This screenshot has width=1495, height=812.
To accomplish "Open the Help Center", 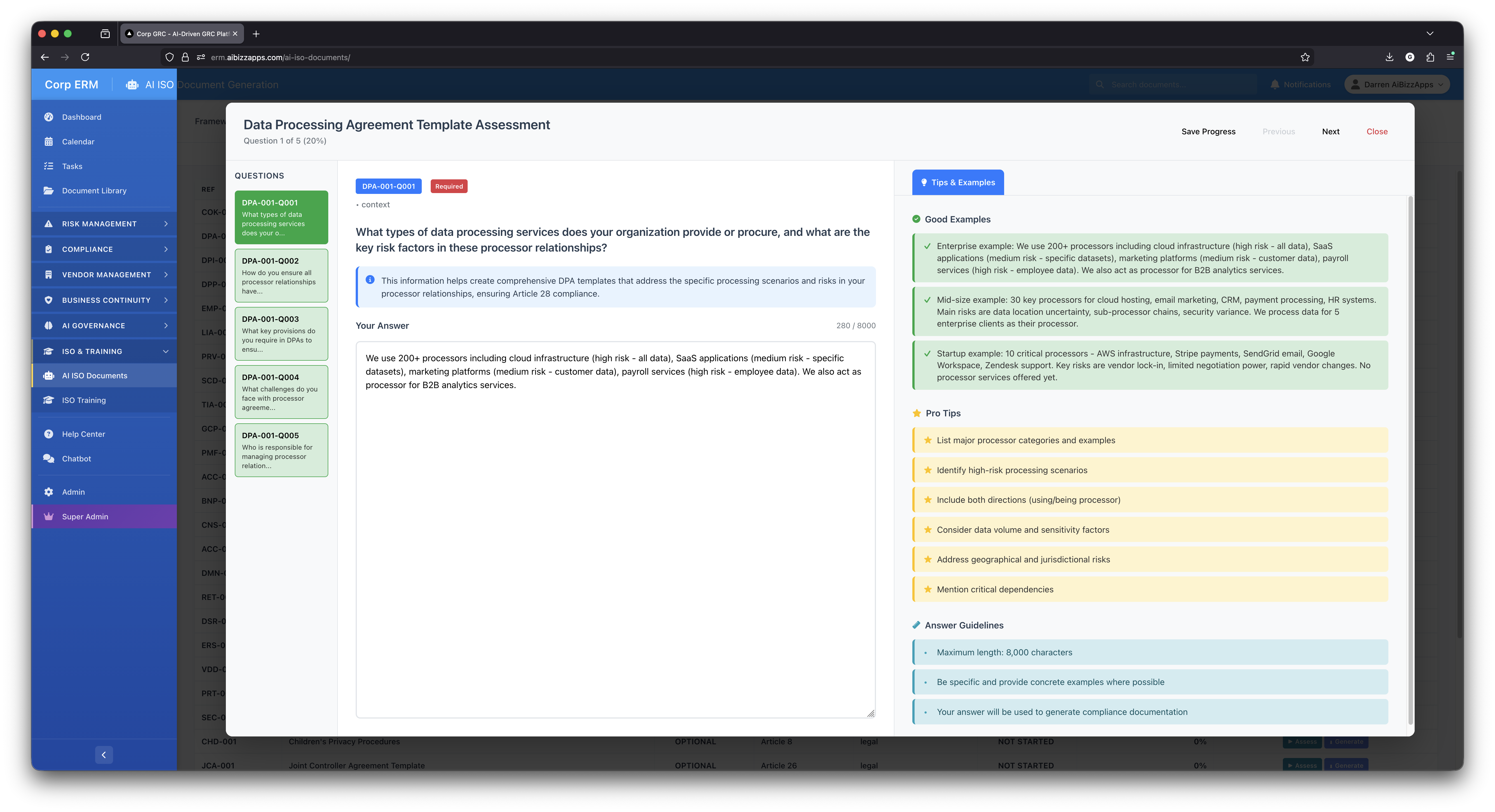I will pos(83,434).
